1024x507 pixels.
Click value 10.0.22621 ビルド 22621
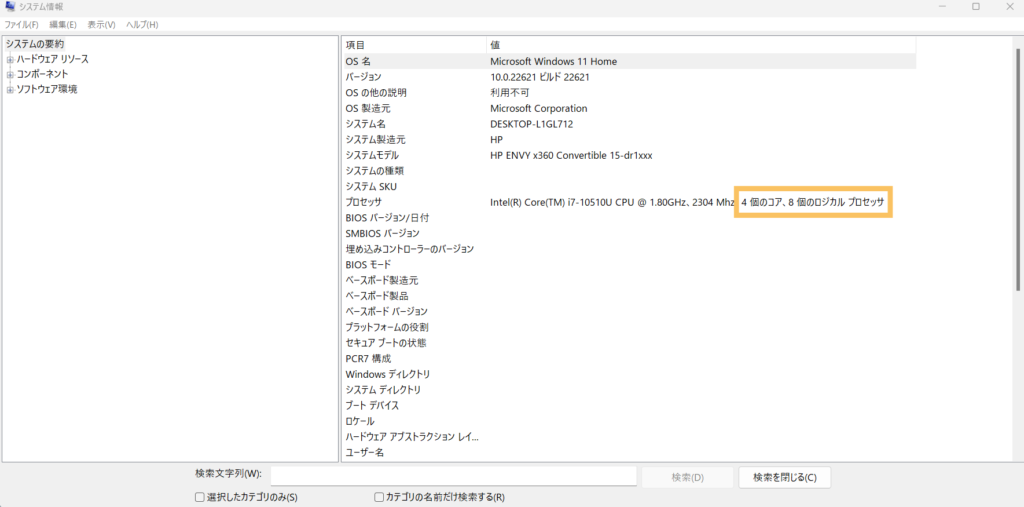(x=540, y=77)
